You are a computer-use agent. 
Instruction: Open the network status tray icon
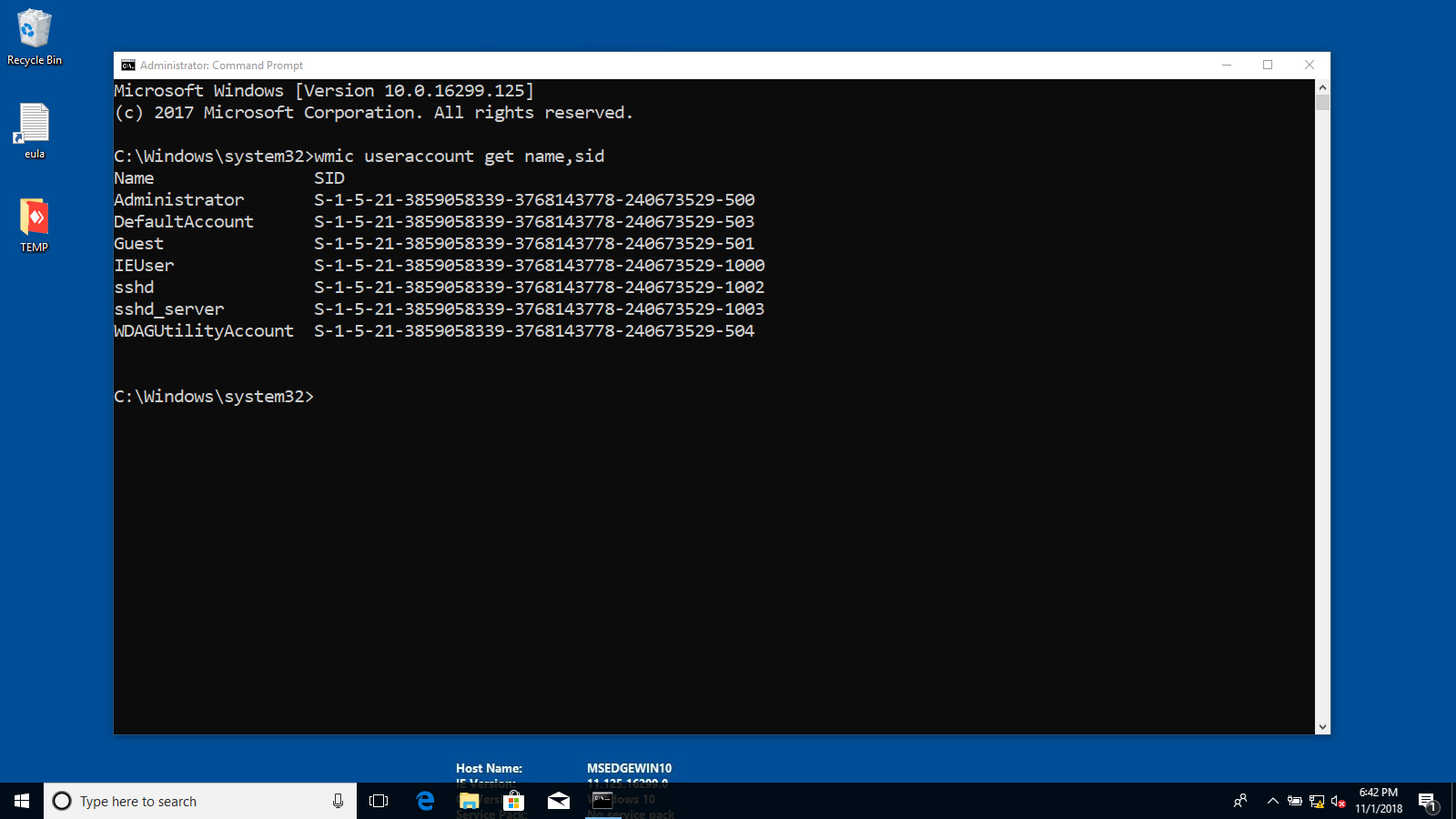(1317, 801)
